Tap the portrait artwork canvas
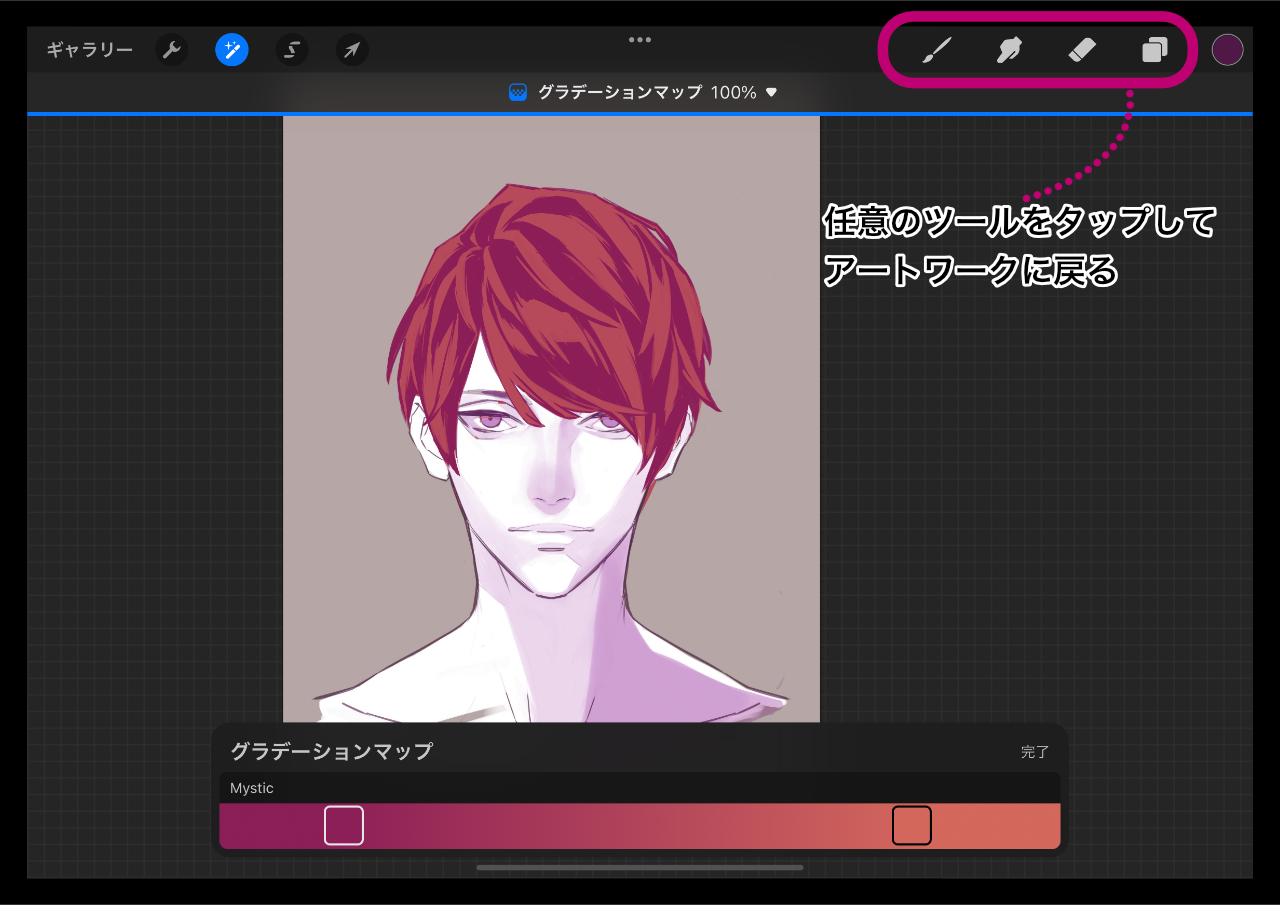Image resolution: width=1280 pixels, height=905 pixels. click(551, 418)
